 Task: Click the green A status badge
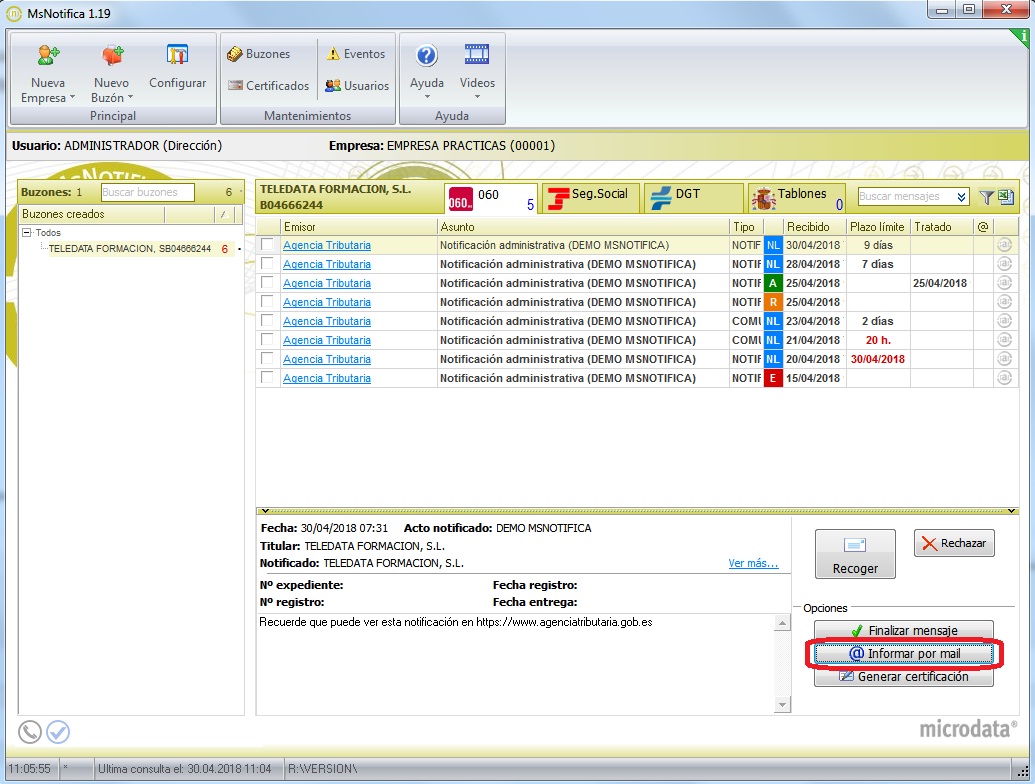click(773, 283)
